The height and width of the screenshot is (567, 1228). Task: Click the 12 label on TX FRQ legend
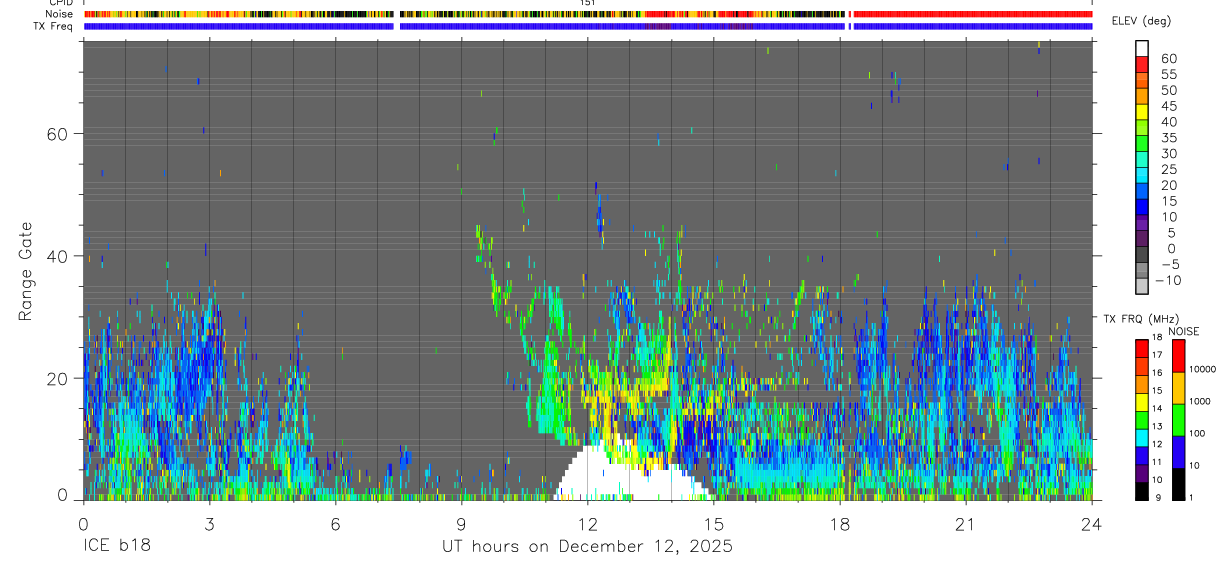(x=1158, y=444)
